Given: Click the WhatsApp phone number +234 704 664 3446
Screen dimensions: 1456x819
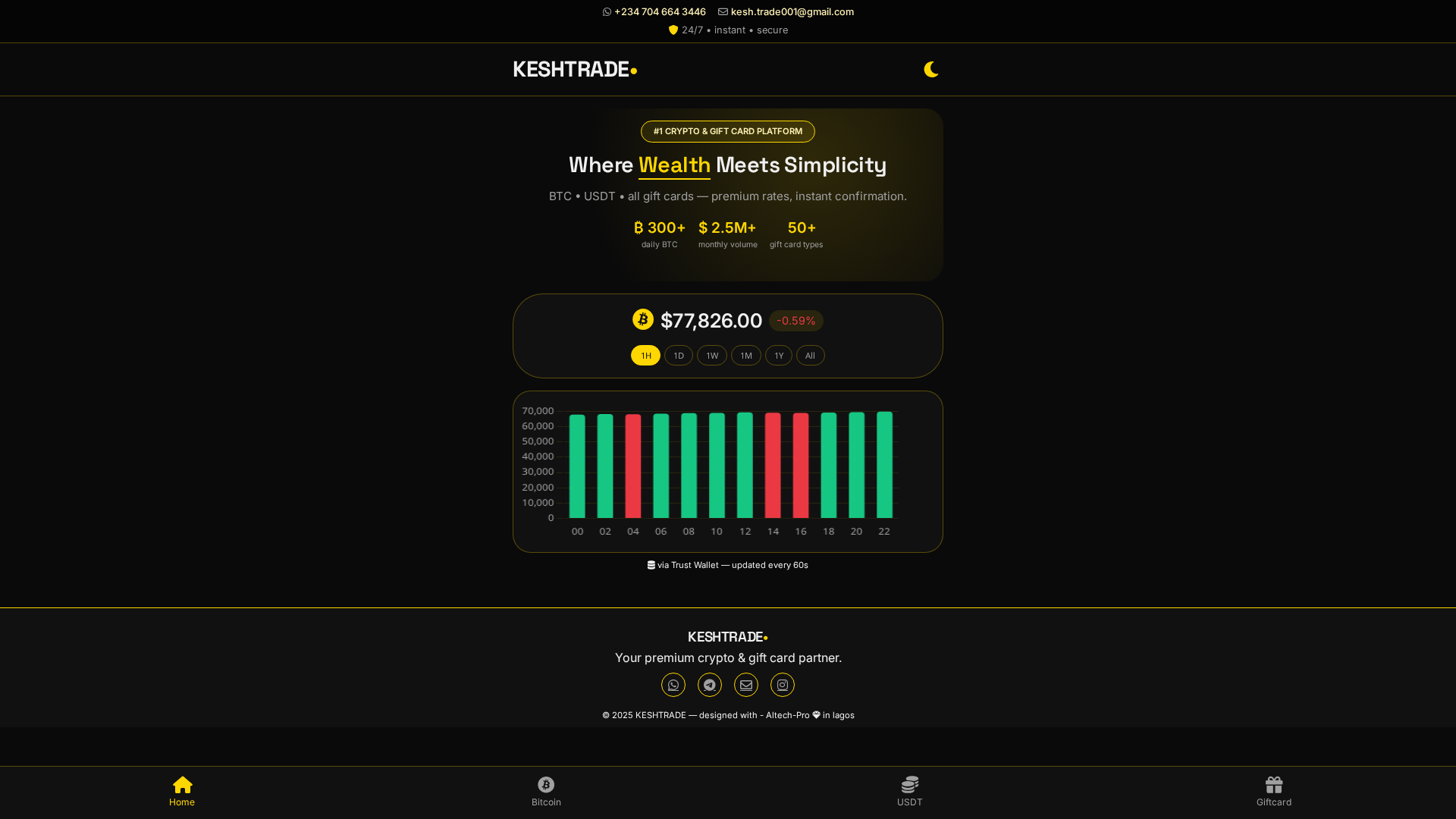Looking at the screenshot, I should coord(660,12).
